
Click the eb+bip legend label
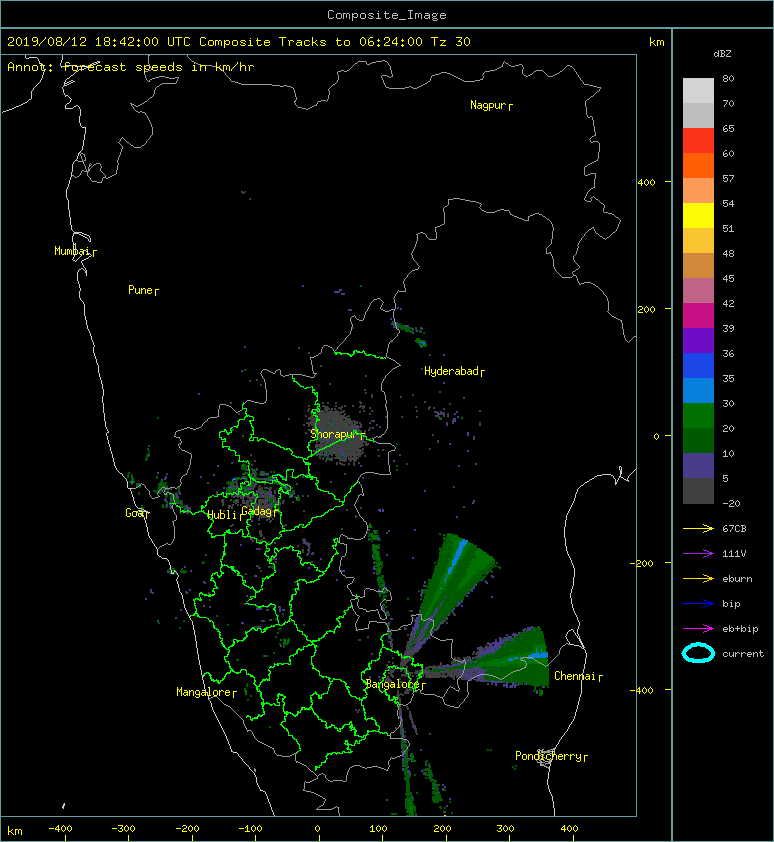[740, 628]
